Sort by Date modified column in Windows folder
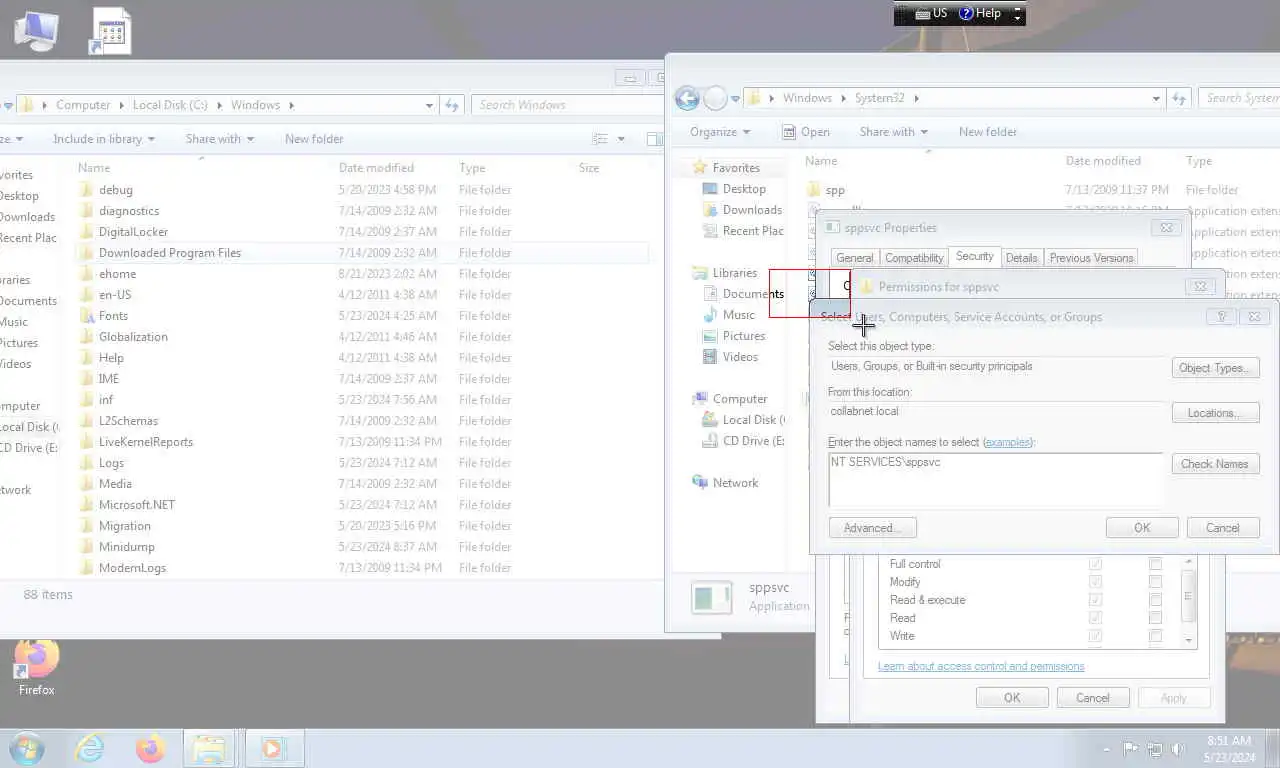This screenshot has width=1280, height=768. [x=376, y=168]
